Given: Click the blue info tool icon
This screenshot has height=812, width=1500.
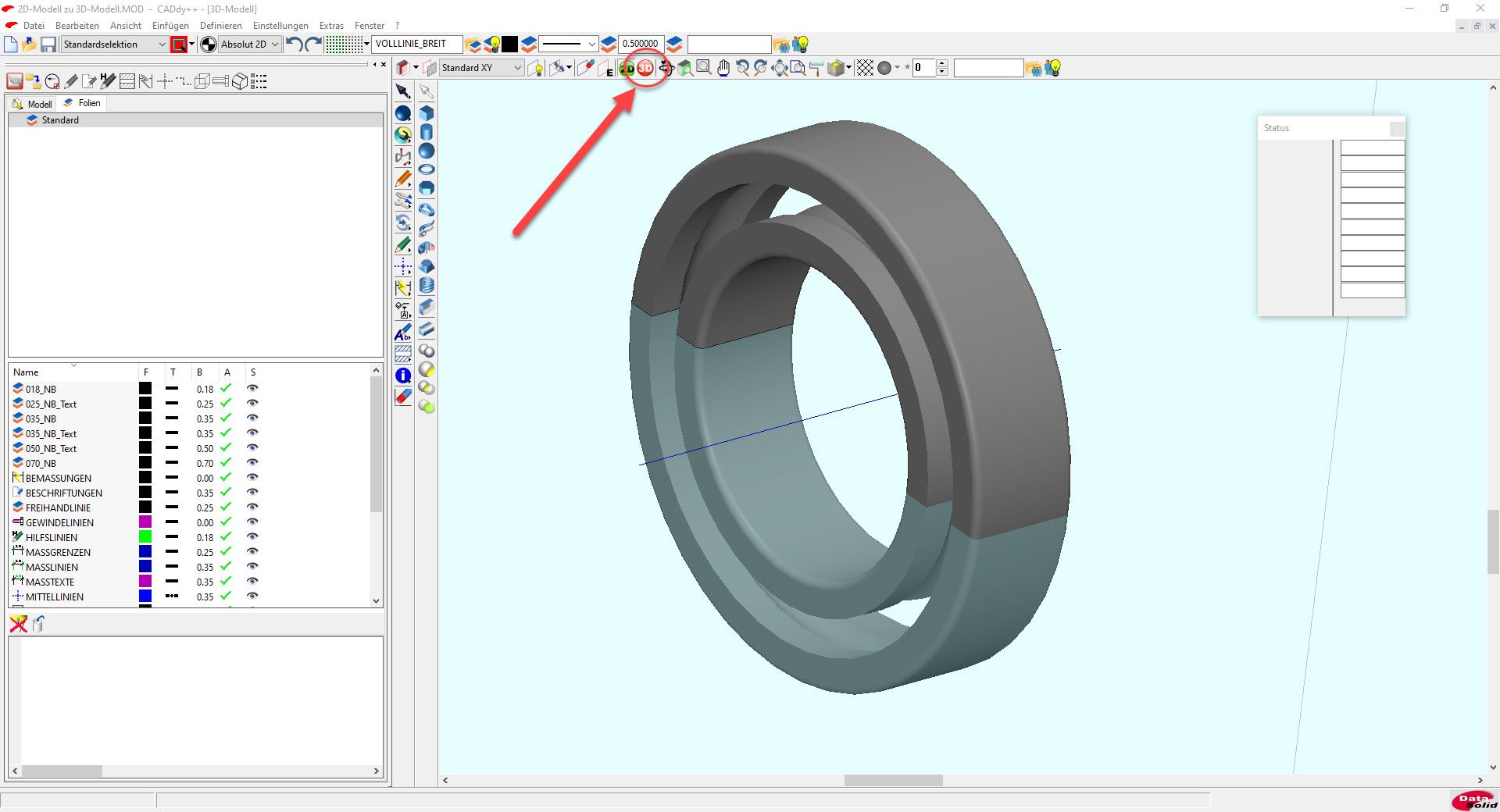Looking at the screenshot, I should [x=403, y=376].
